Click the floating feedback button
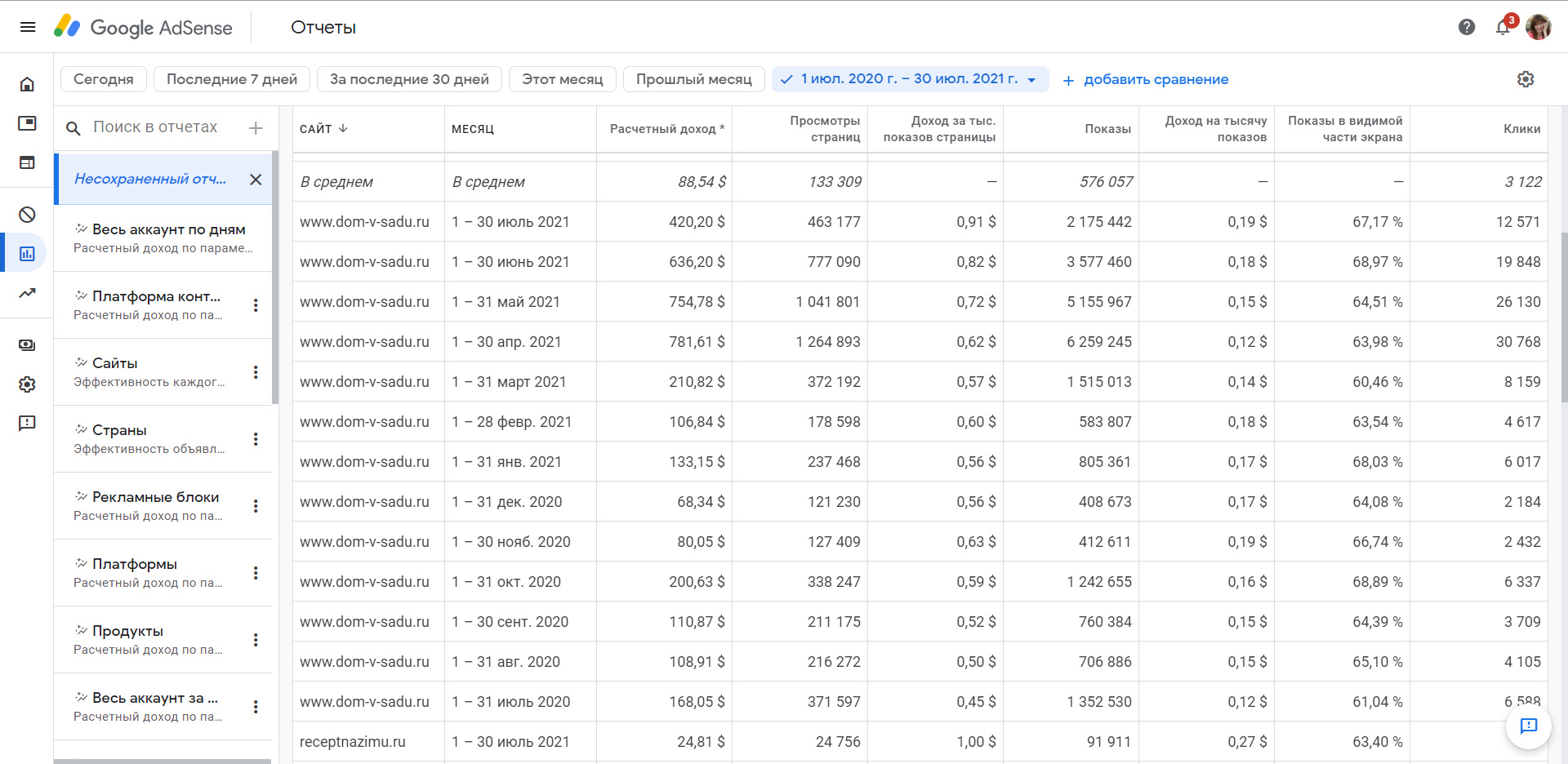 point(1529,726)
